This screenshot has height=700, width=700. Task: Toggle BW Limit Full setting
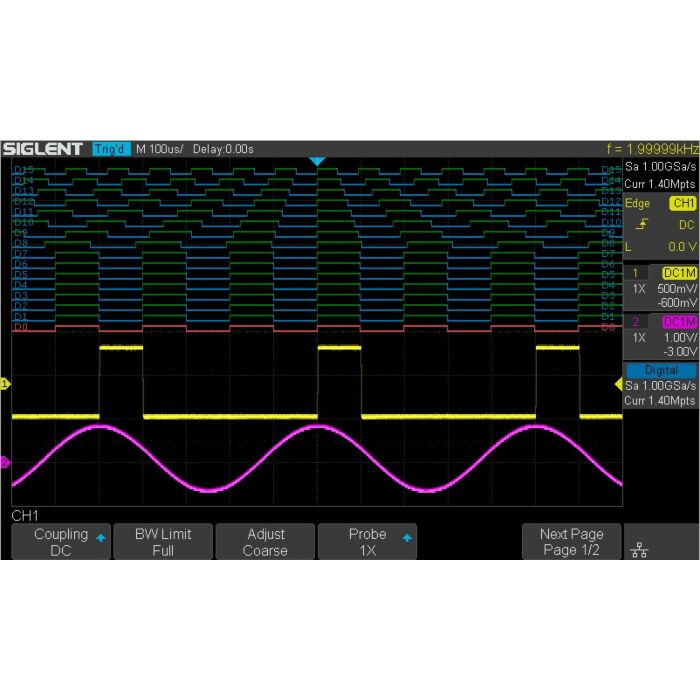click(x=163, y=542)
